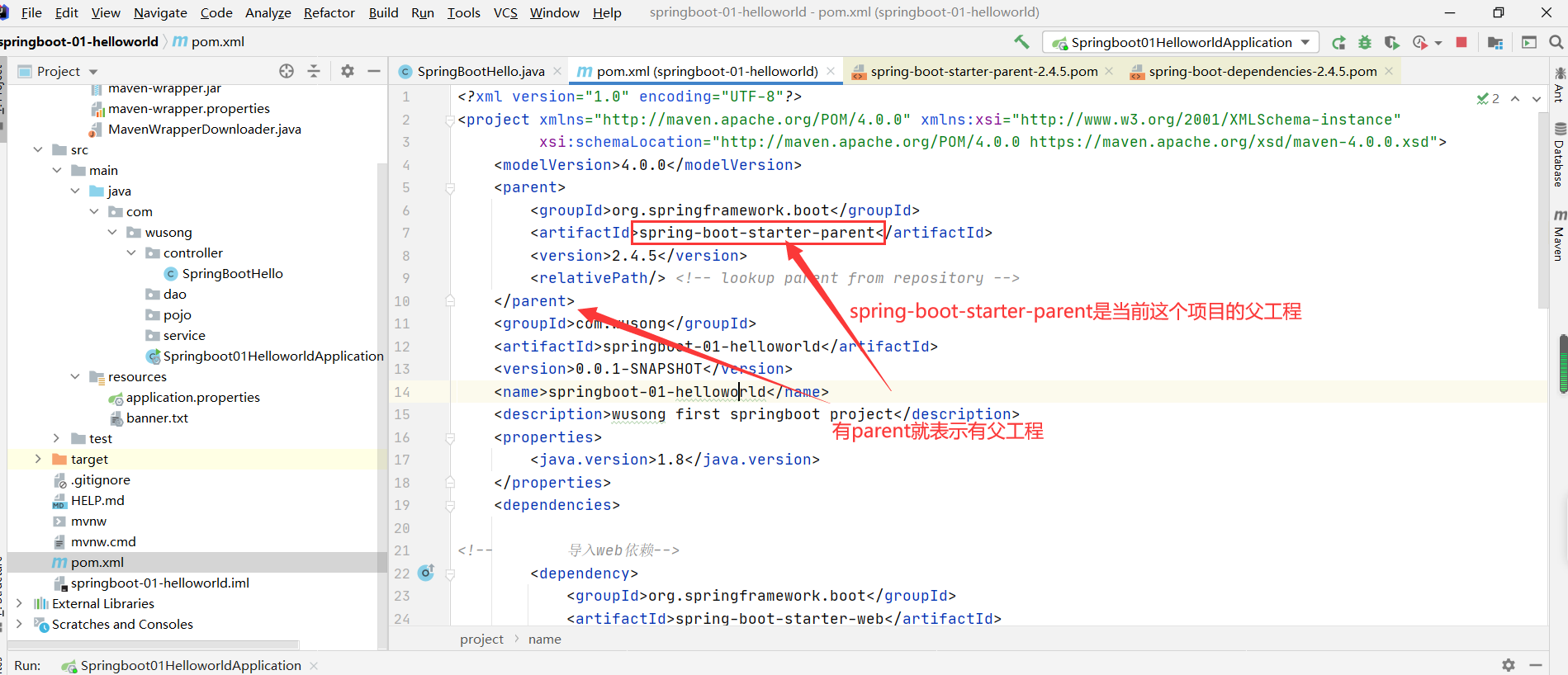Click 'name' in editor breadcrumb

point(544,639)
